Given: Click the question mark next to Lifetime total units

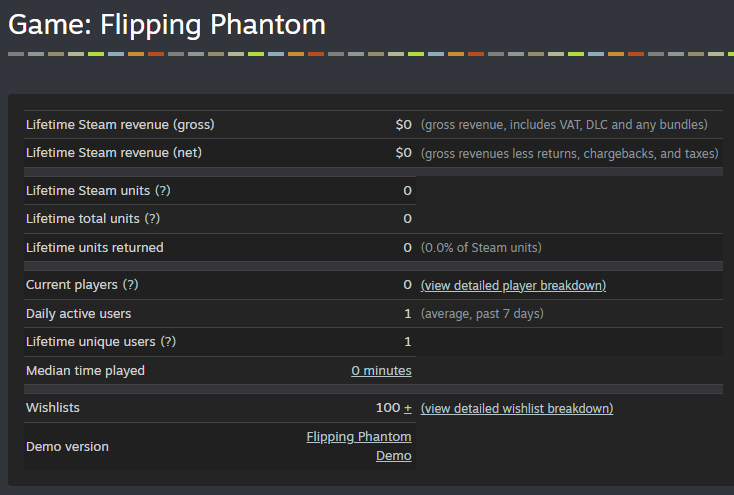Looking at the screenshot, I should coord(152,219).
